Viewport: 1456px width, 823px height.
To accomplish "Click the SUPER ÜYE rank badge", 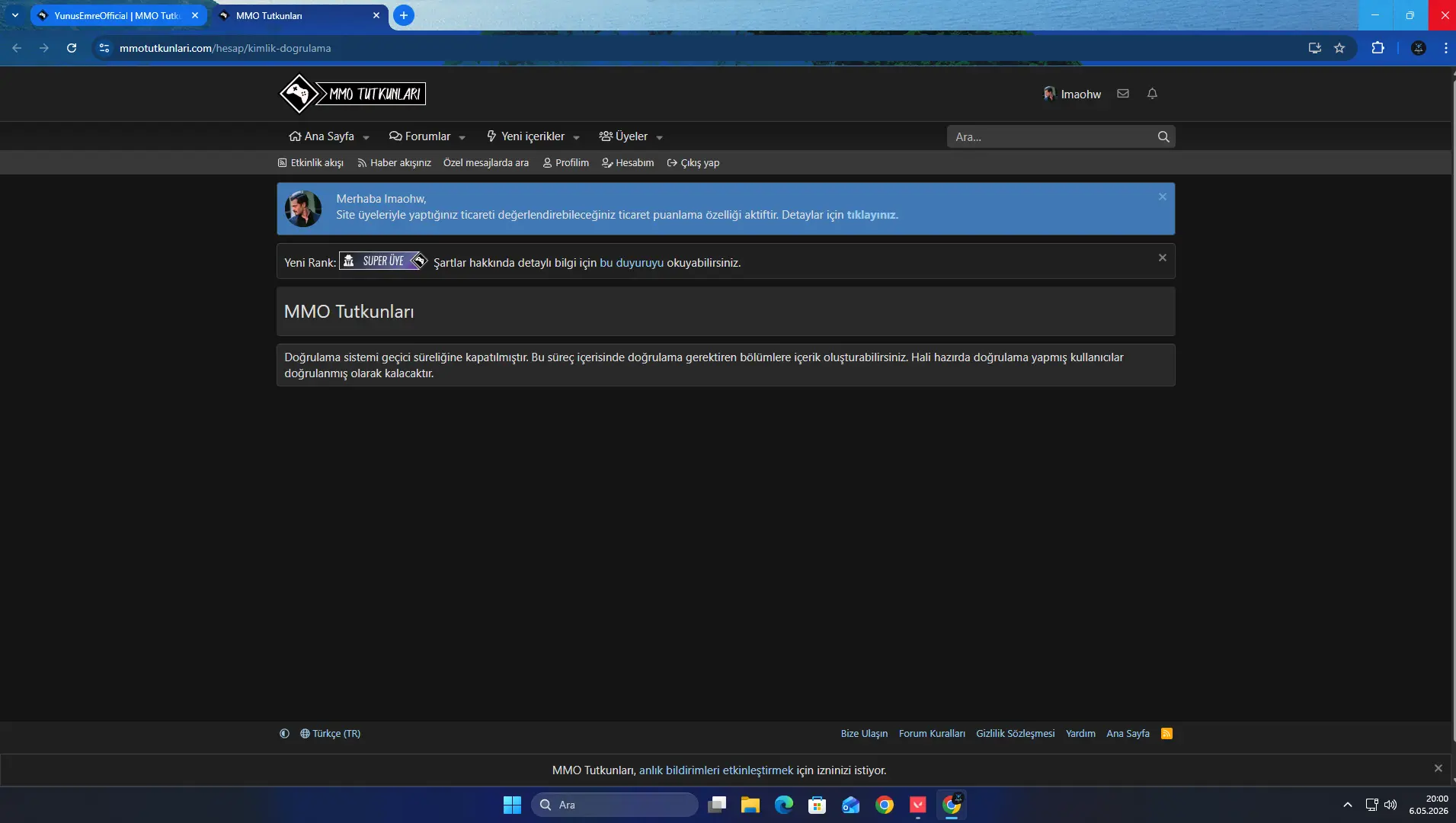I will (383, 261).
